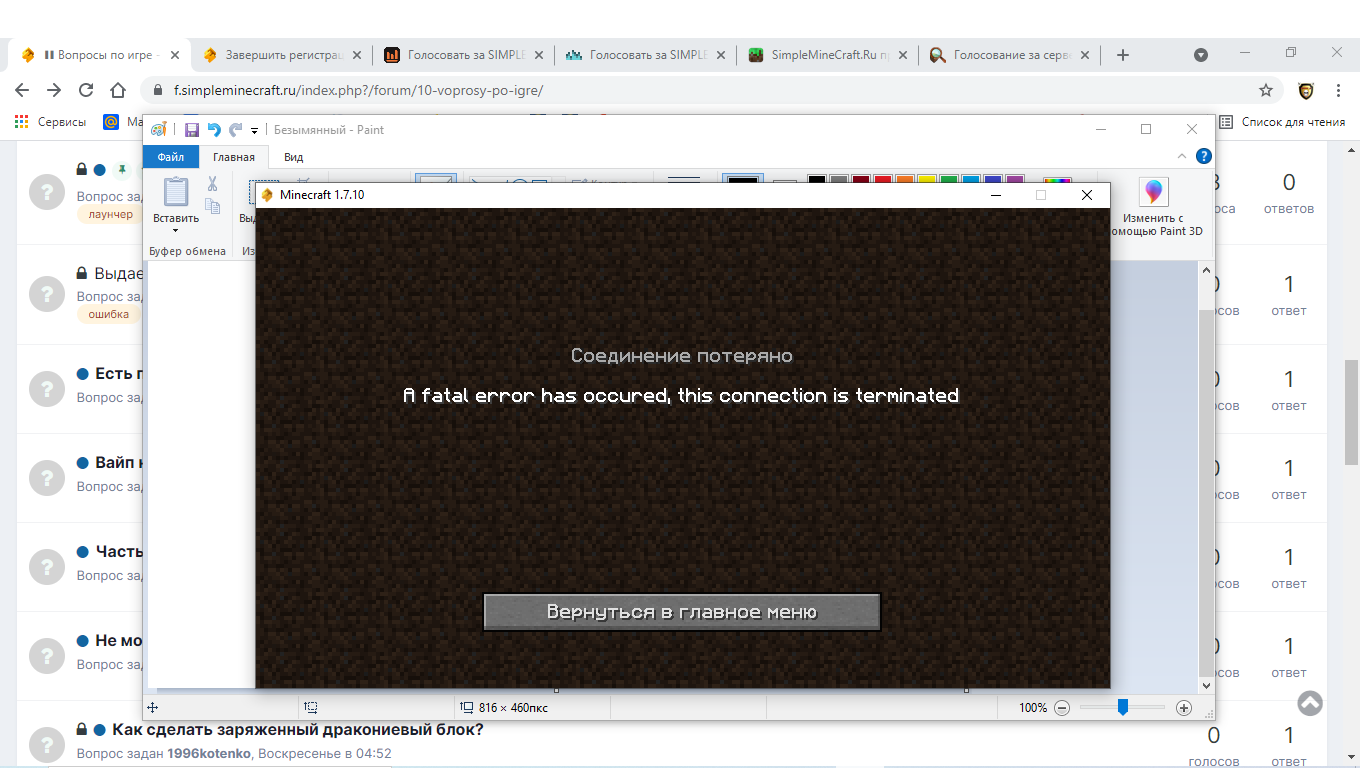Switch to the Голосование за сервер tab
Image resolution: width=1360 pixels, height=768 pixels.
[1009, 55]
